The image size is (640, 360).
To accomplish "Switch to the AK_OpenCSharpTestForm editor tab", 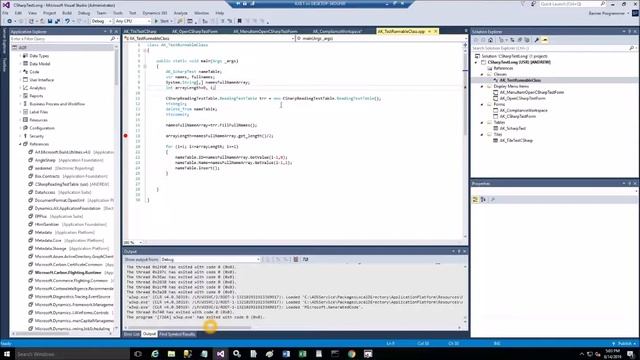I will point(195,31).
